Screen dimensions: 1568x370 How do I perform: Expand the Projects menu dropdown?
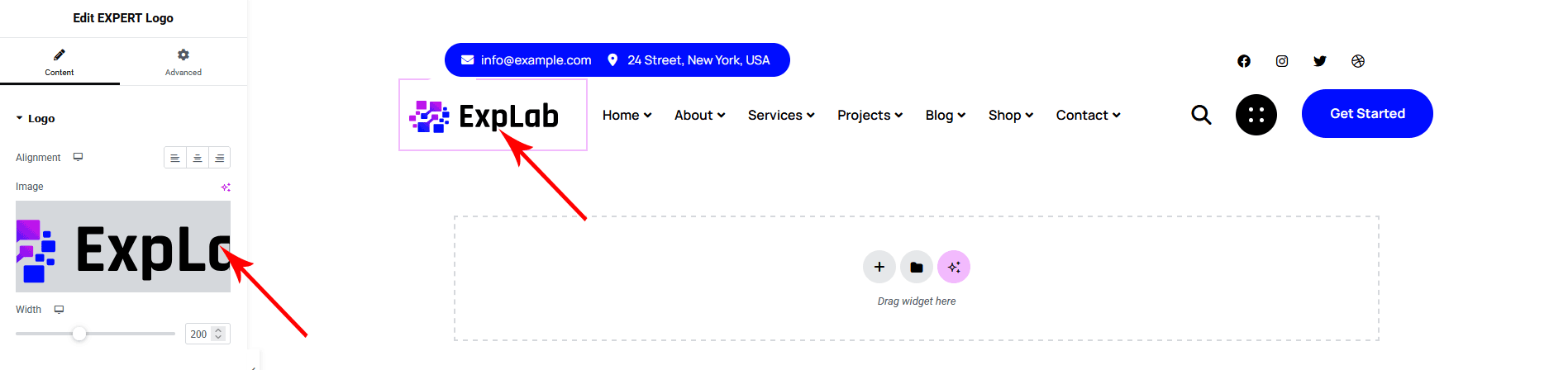pos(870,116)
